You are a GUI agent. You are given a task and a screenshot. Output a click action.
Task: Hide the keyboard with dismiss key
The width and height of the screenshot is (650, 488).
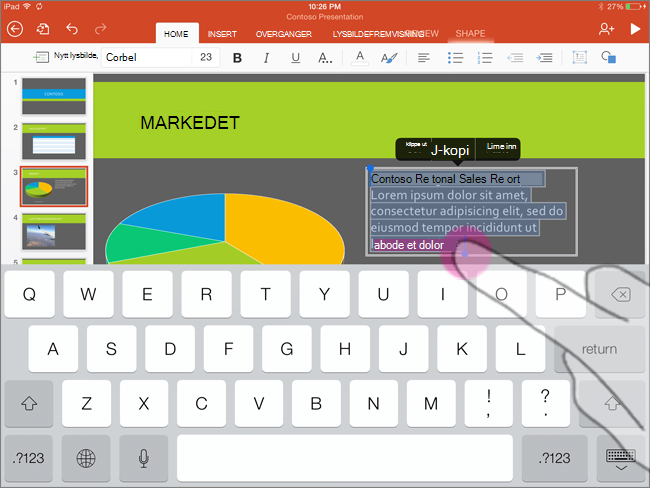pyautogui.click(x=621, y=458)
